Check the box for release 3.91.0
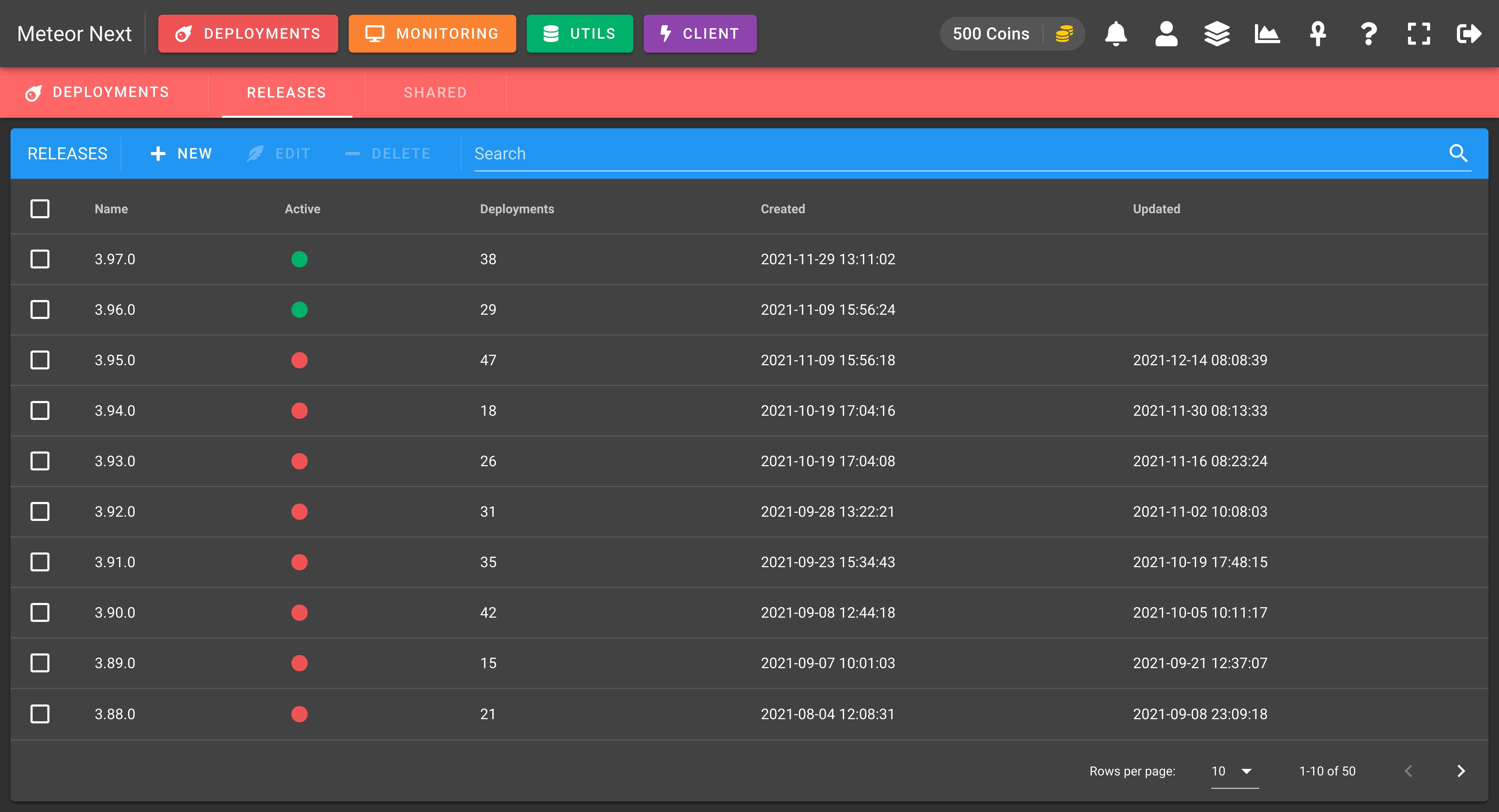 click(x=39, y=562)
